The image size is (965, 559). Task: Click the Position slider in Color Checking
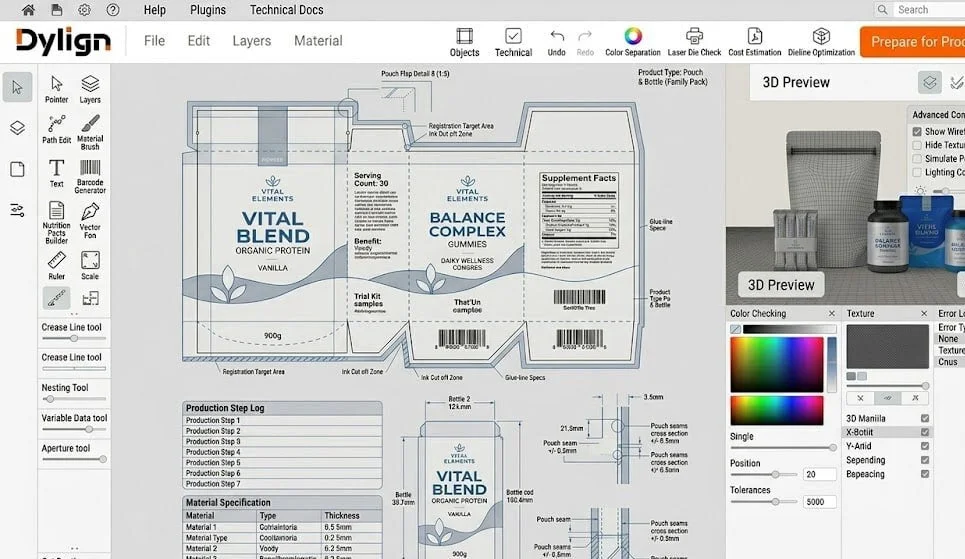pos(763,475)
